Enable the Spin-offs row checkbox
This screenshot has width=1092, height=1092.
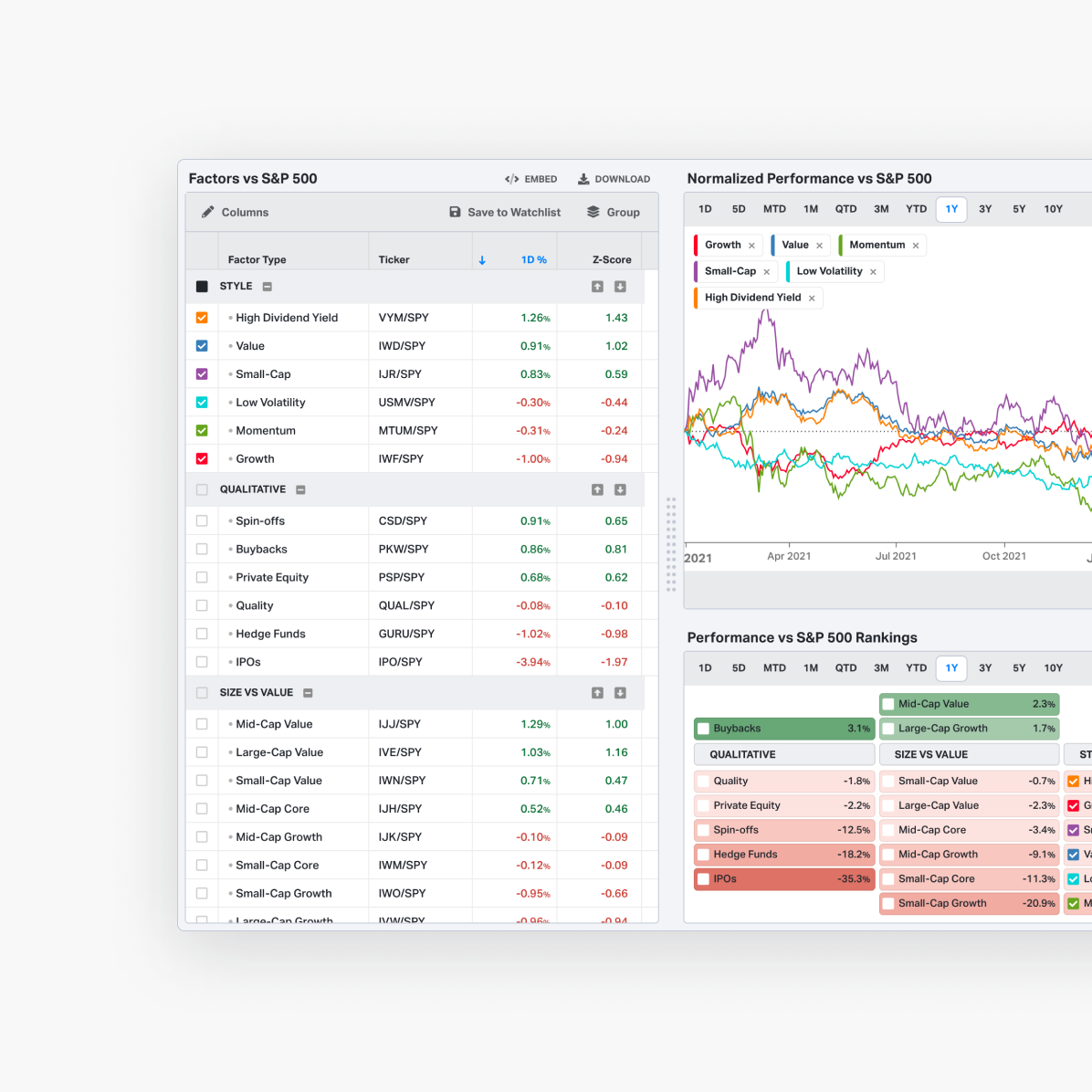click(202, 521)
